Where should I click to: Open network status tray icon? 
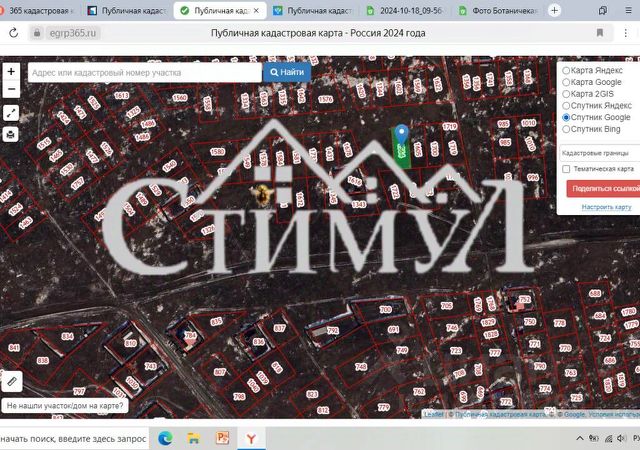[x=608, y=439]
